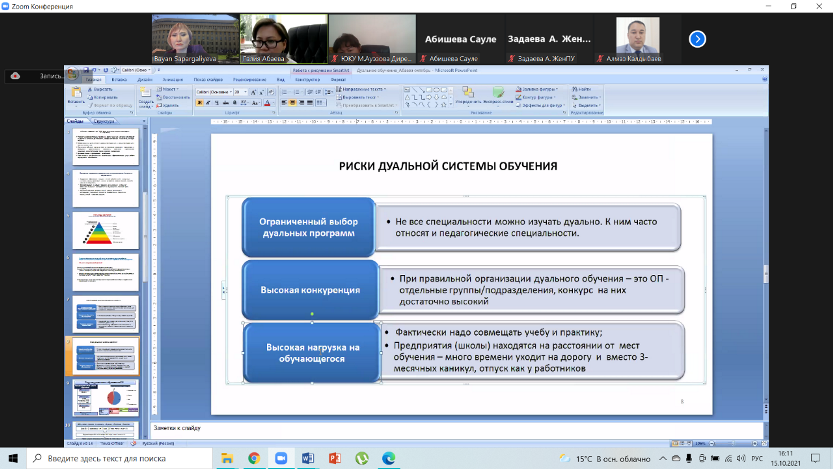Click the Office button in PowerPoint
The image size is (833, 469).
click(x=72, y=73)
